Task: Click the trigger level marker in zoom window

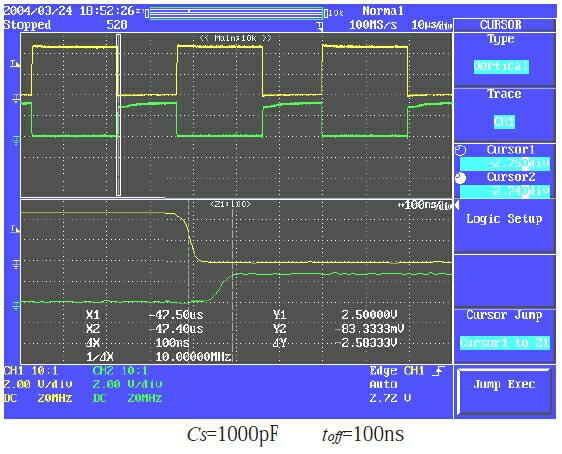Action: [x=15, y=229]
